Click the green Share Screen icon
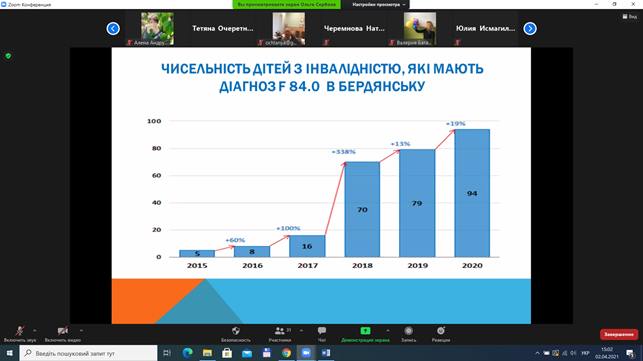Viewport: 643px width, 361px height. (365, 331)
